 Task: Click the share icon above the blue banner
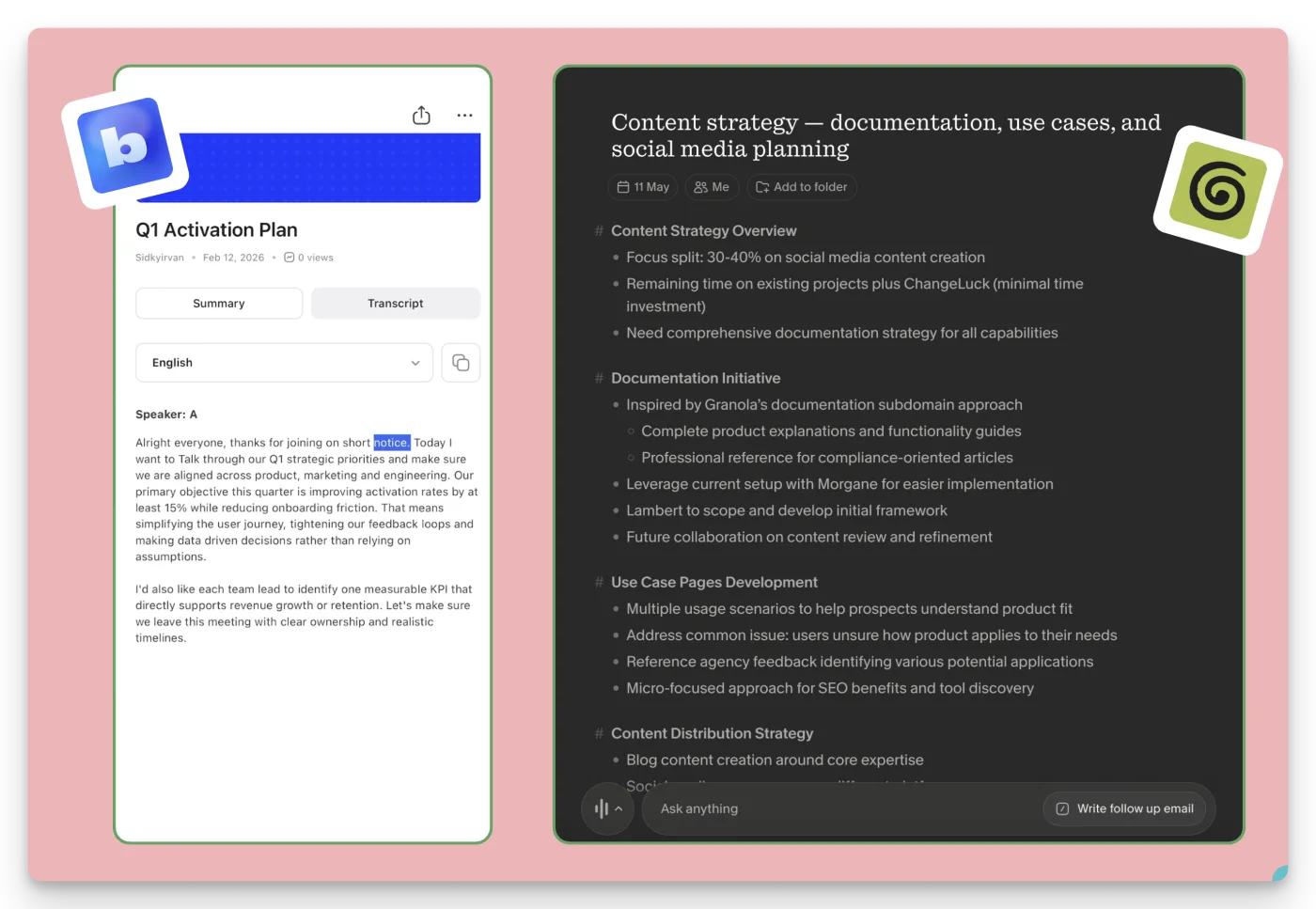tap(421, 115)
